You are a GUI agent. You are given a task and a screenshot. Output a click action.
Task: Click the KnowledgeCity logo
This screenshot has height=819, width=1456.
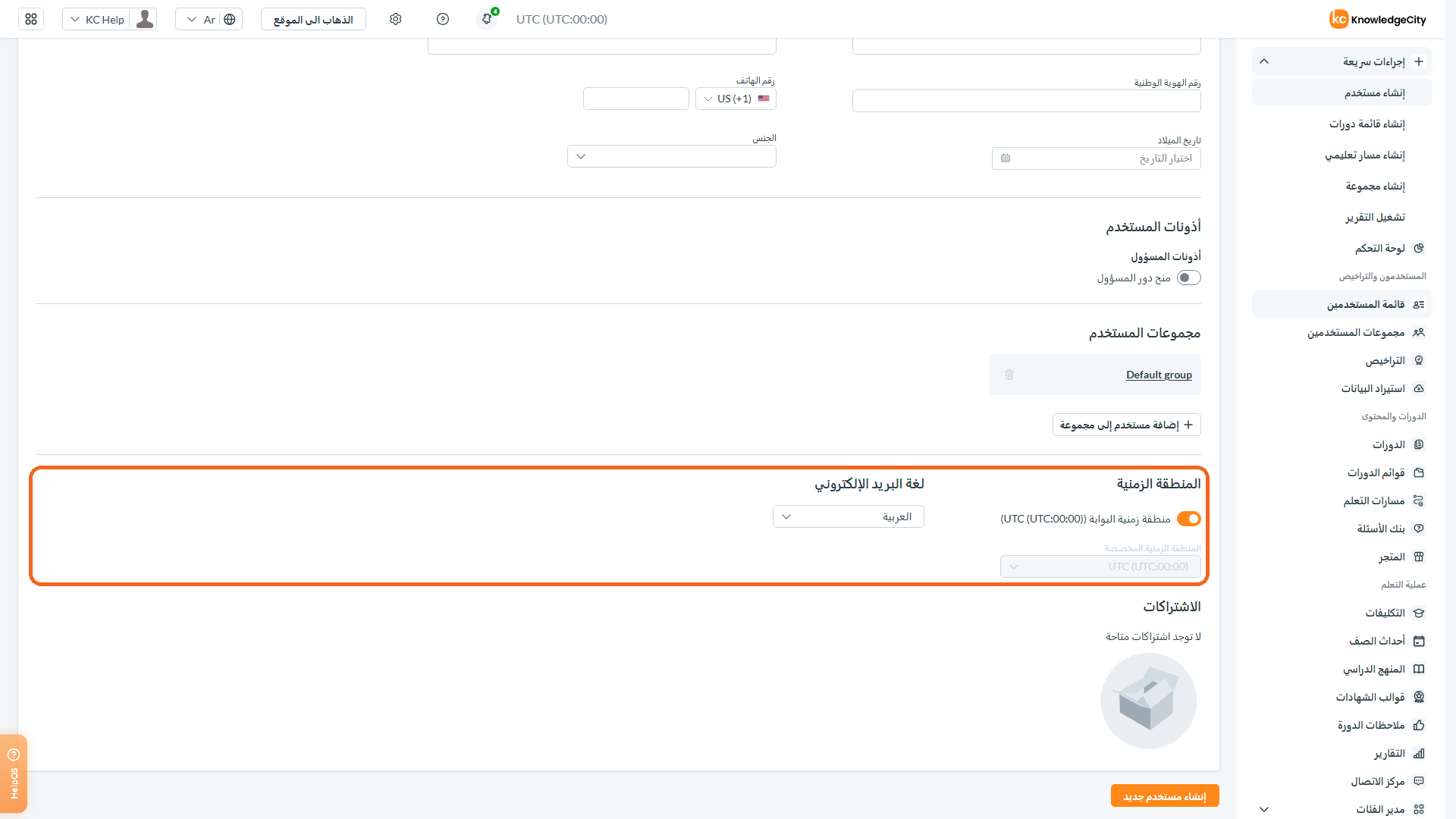point(1377,19)
